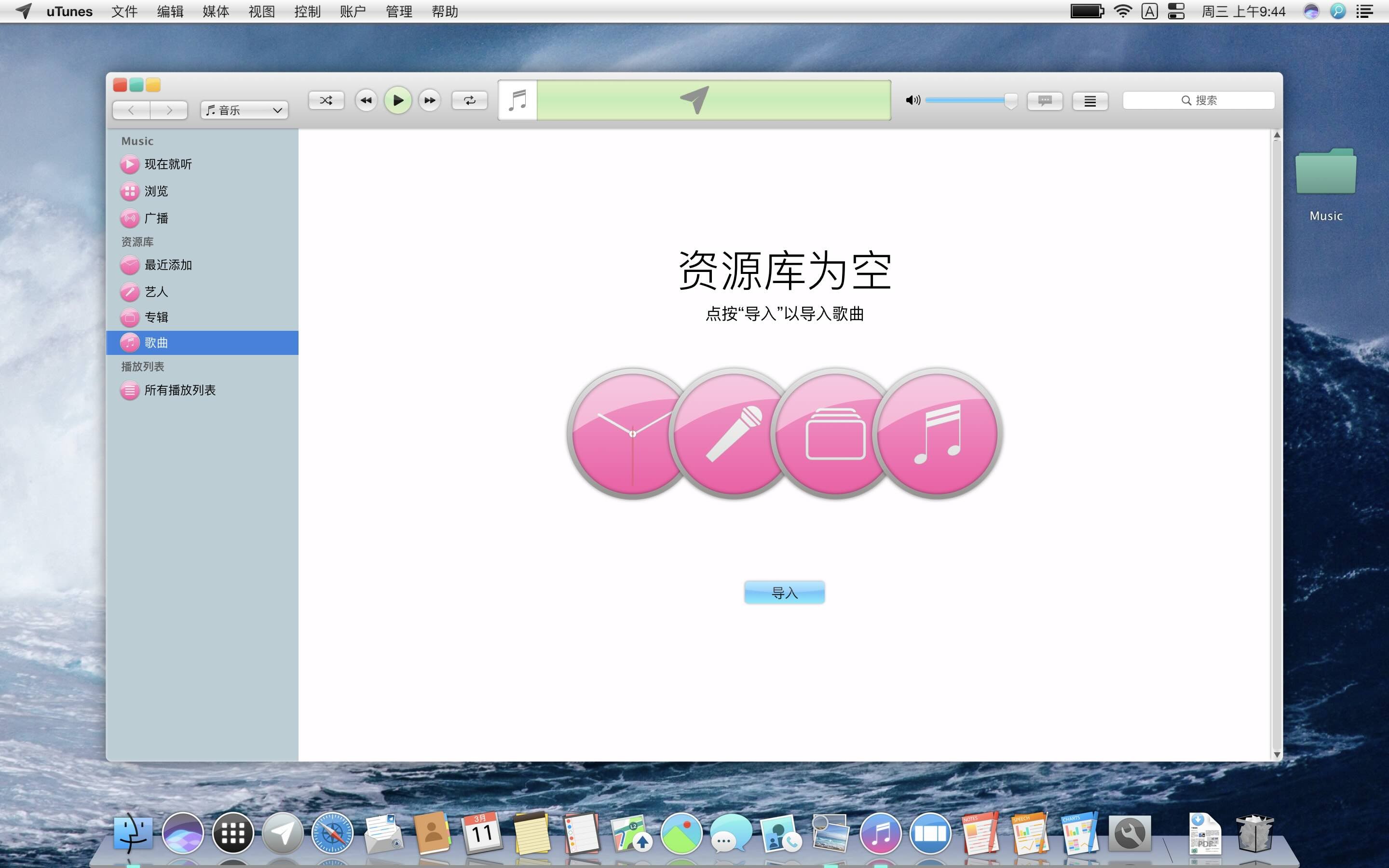The image size is (1389, 868).
Task: Click the green now-playing display area
Action: tap(713, 100)
